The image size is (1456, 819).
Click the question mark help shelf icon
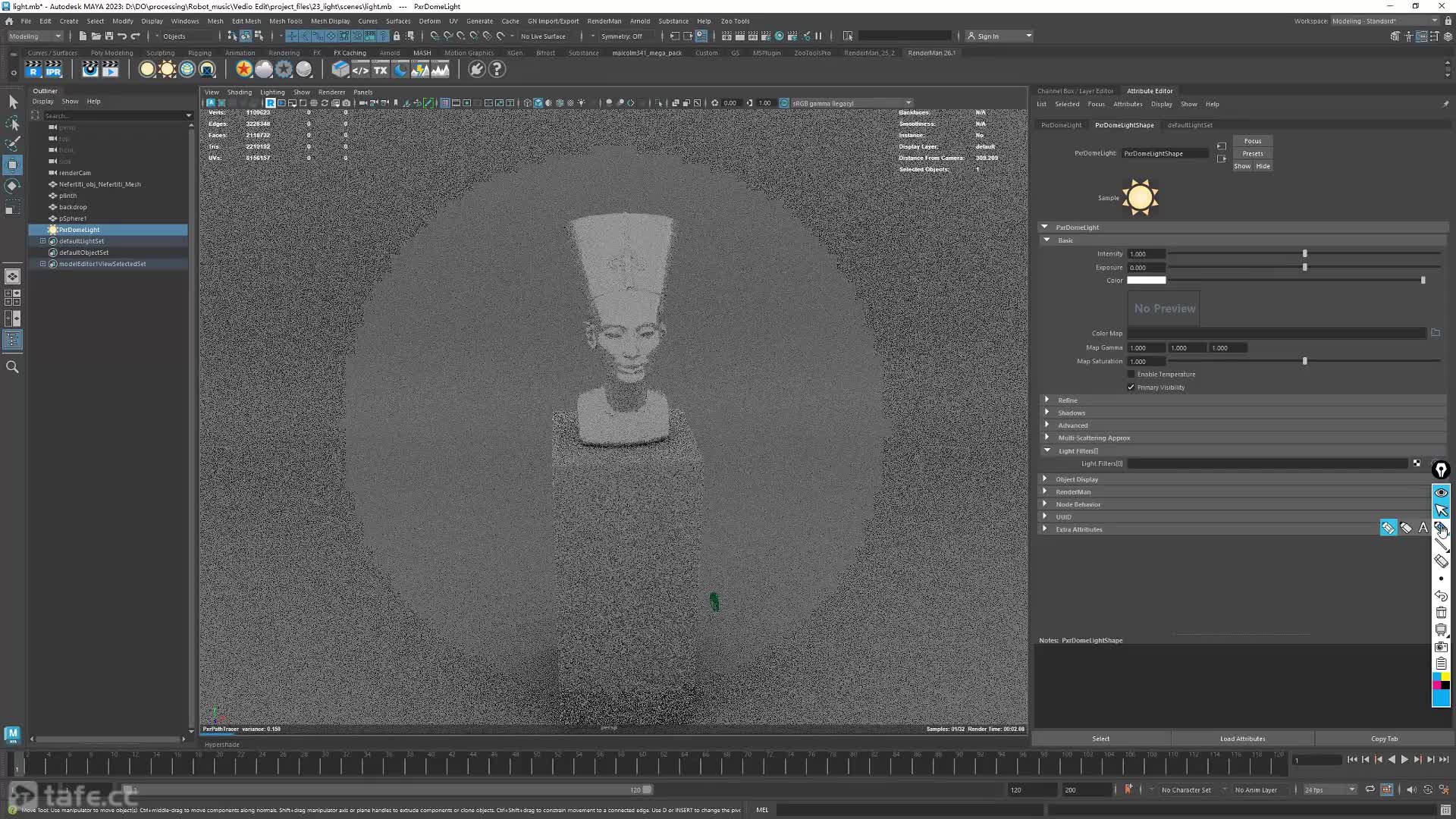point(497,70)
